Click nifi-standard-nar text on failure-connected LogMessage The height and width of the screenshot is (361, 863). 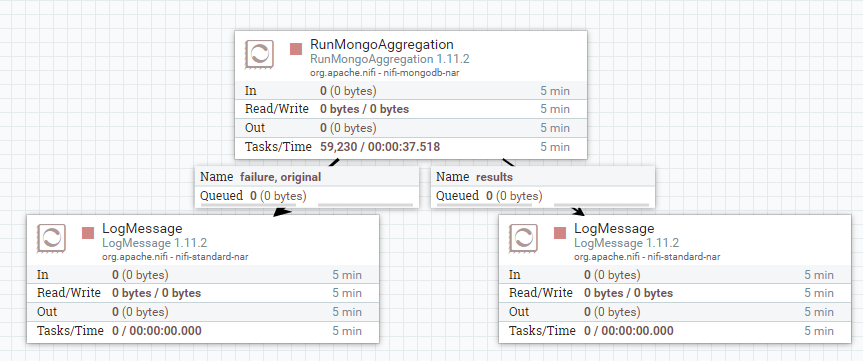coord(175,256)
